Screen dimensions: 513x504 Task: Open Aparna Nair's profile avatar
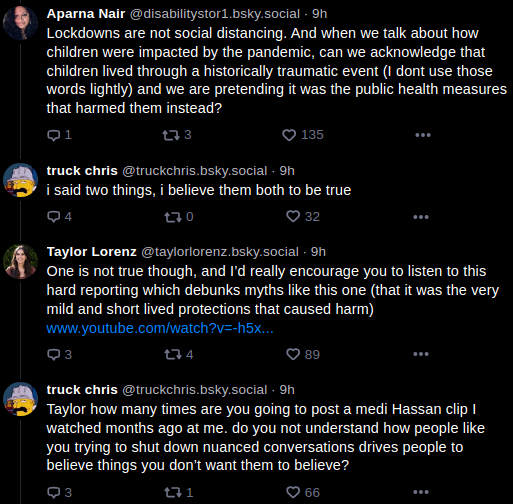click(20, 23)
